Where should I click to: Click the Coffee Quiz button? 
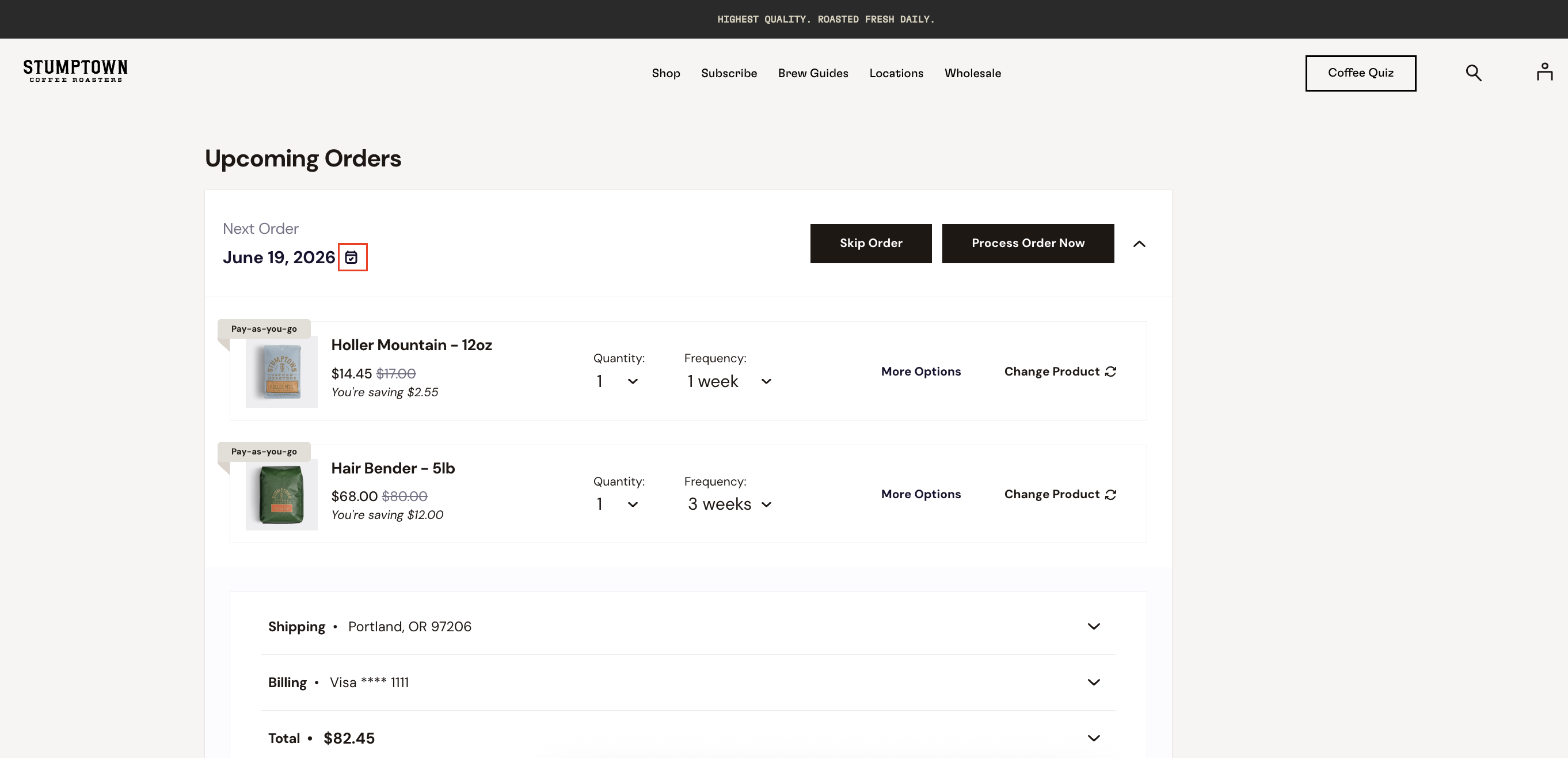tap(1360, 73)
